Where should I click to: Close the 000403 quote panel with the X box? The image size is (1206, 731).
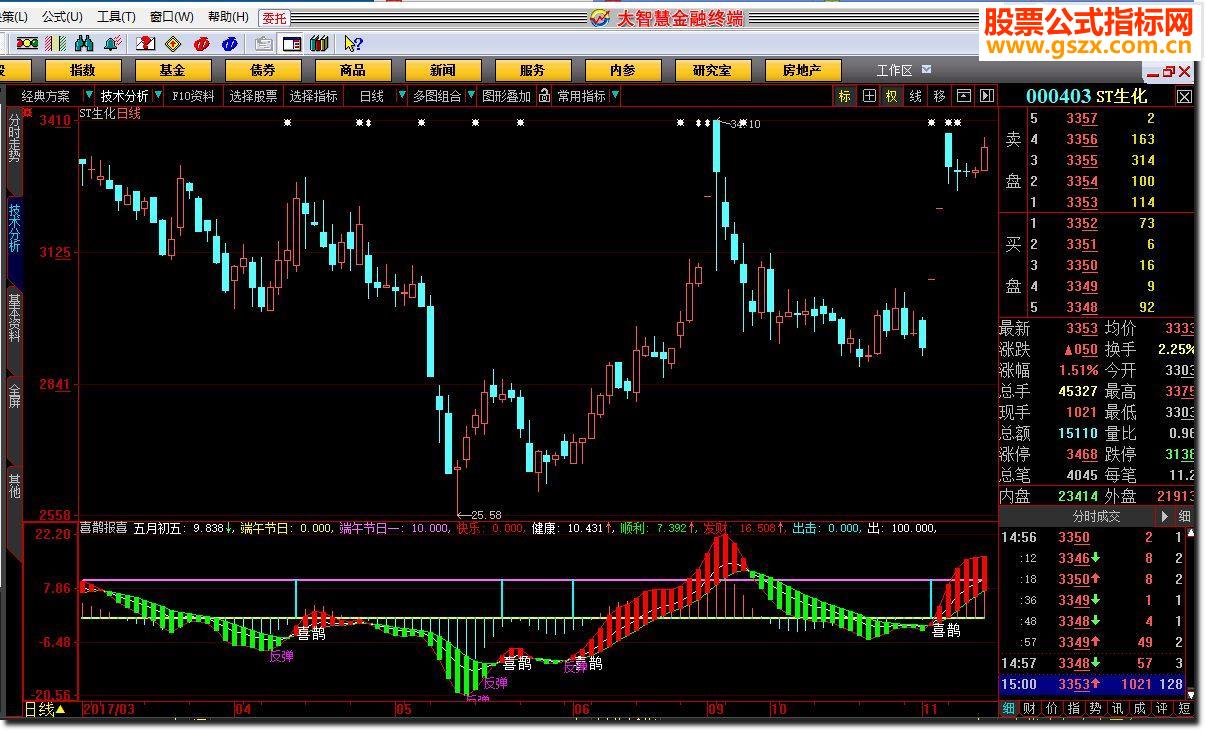click(1184, 96)
